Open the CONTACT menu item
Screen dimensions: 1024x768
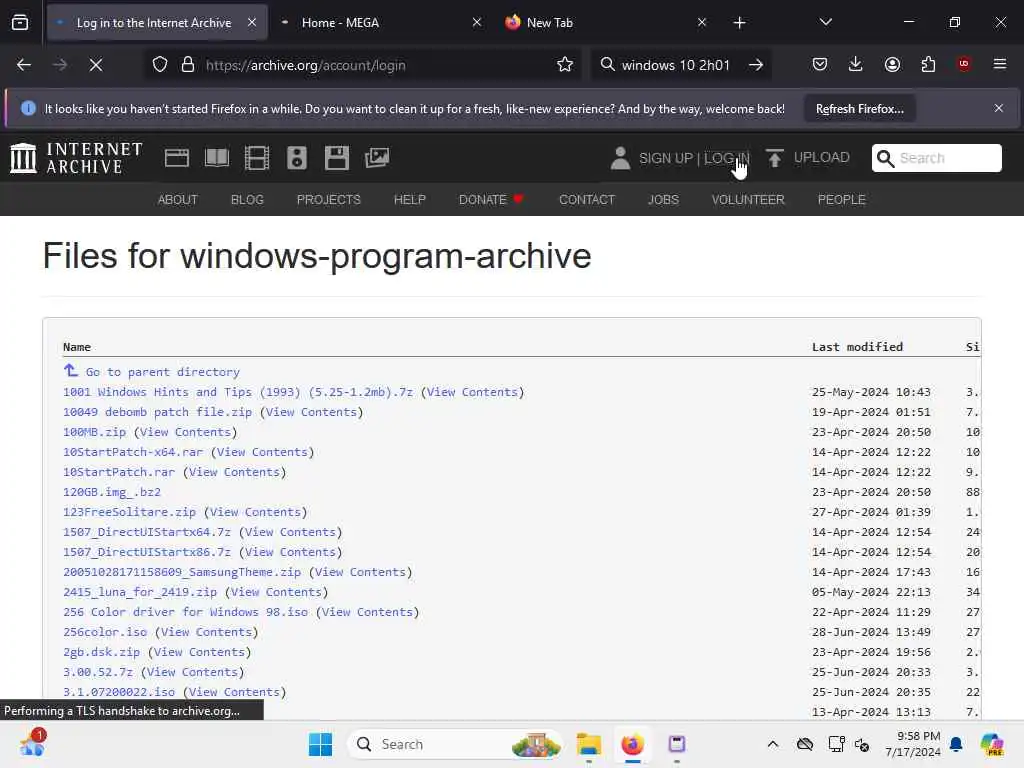[x=586, y=200]
